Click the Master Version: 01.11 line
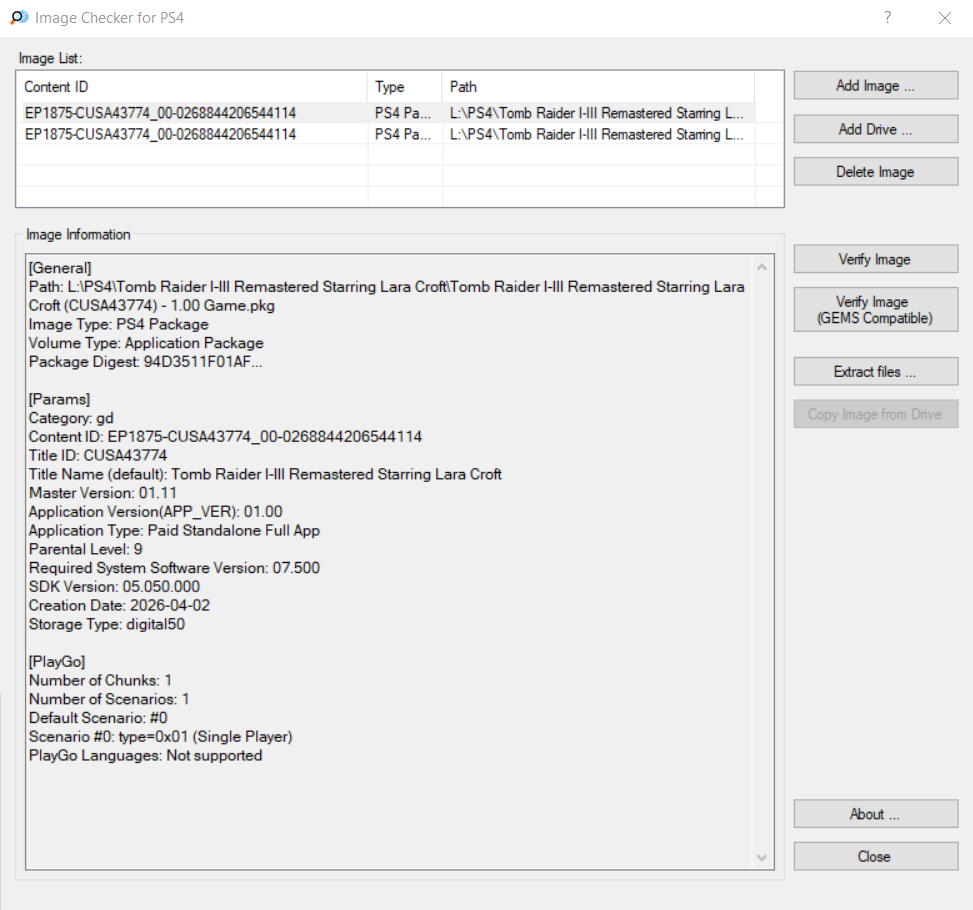 tap(103, 493)
